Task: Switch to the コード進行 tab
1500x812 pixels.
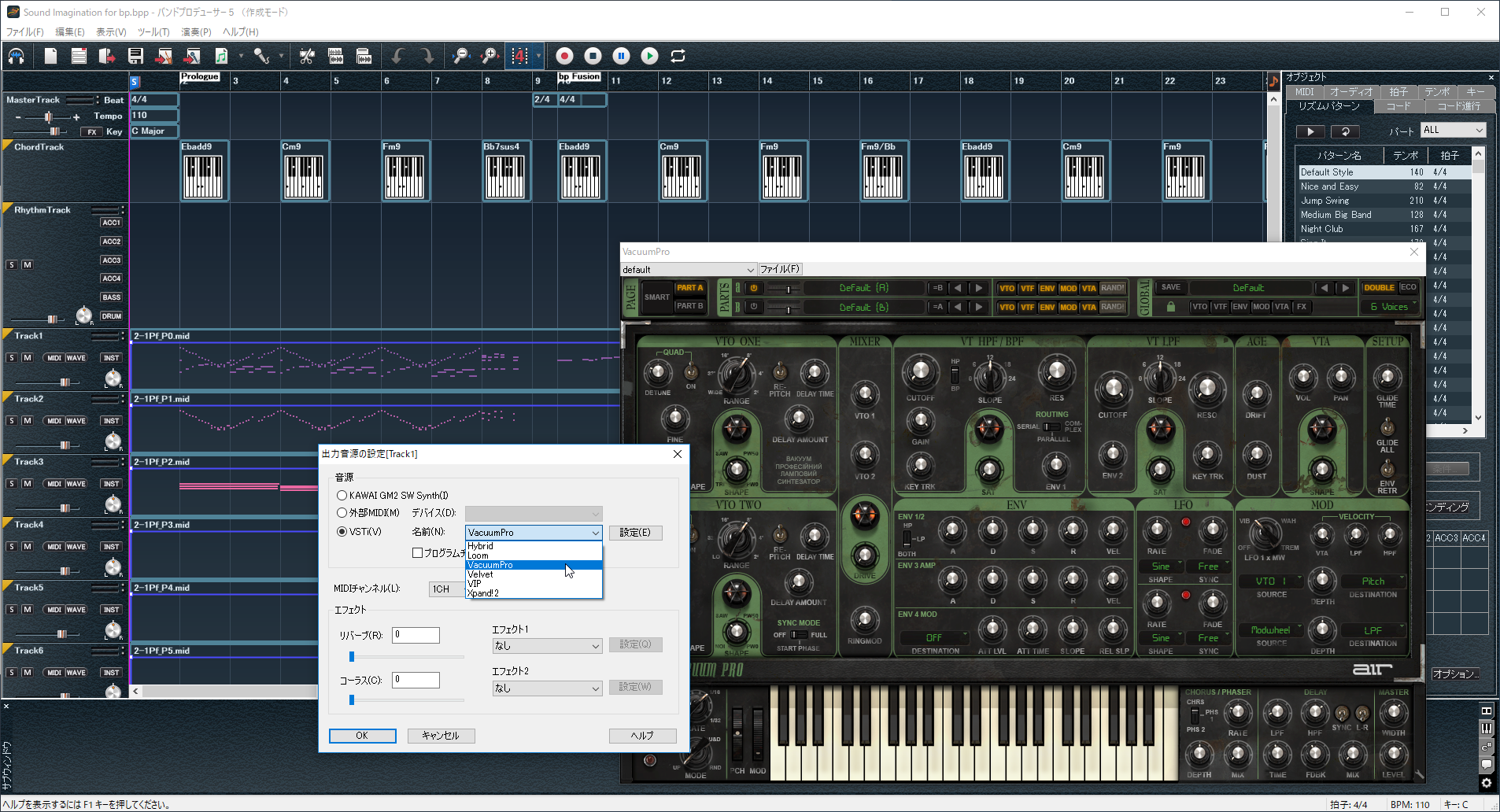Action: pos(1458,106)
